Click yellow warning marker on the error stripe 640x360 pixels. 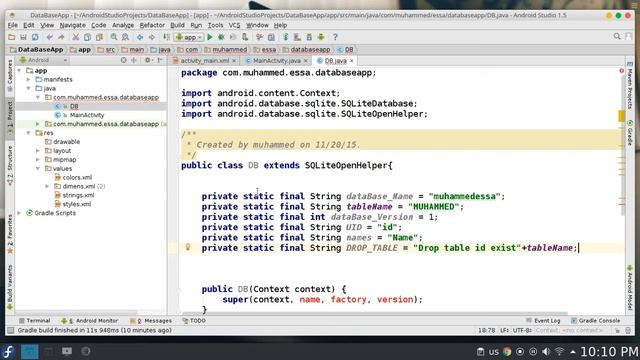(x=621, y=116)
